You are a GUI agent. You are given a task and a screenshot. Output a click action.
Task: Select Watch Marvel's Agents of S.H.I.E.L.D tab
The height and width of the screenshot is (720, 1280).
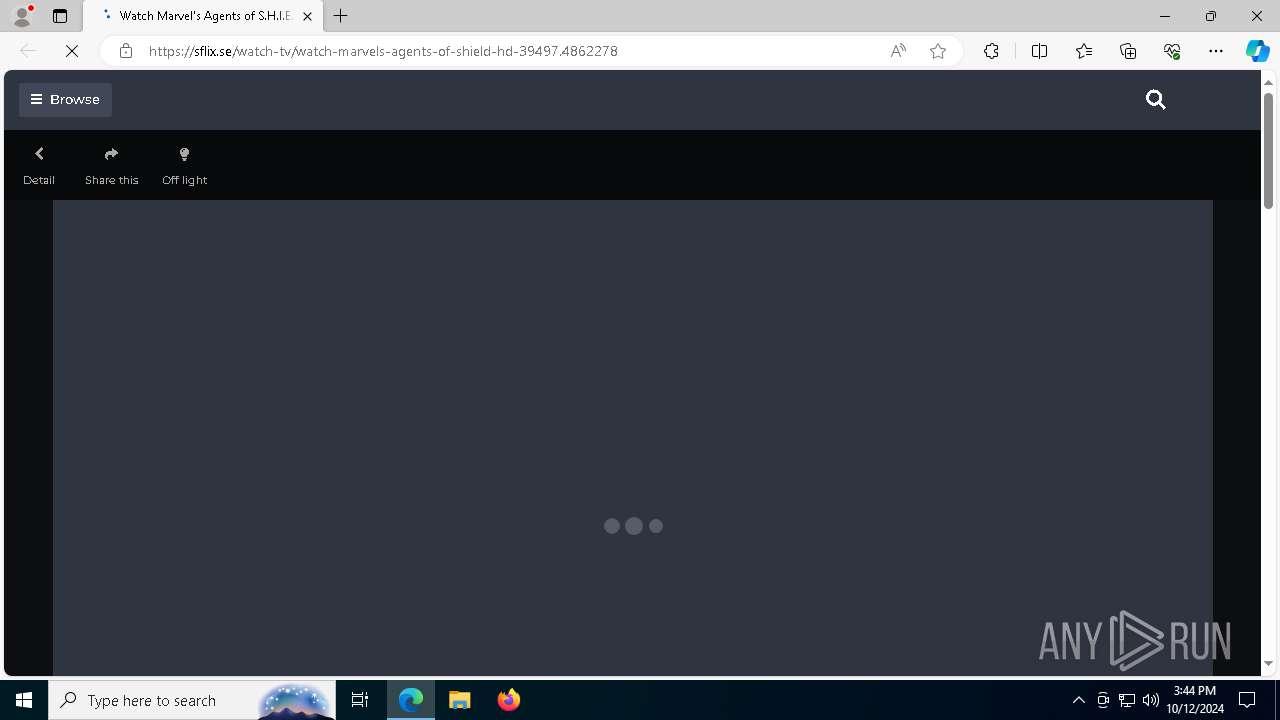(x=205, y=16)
